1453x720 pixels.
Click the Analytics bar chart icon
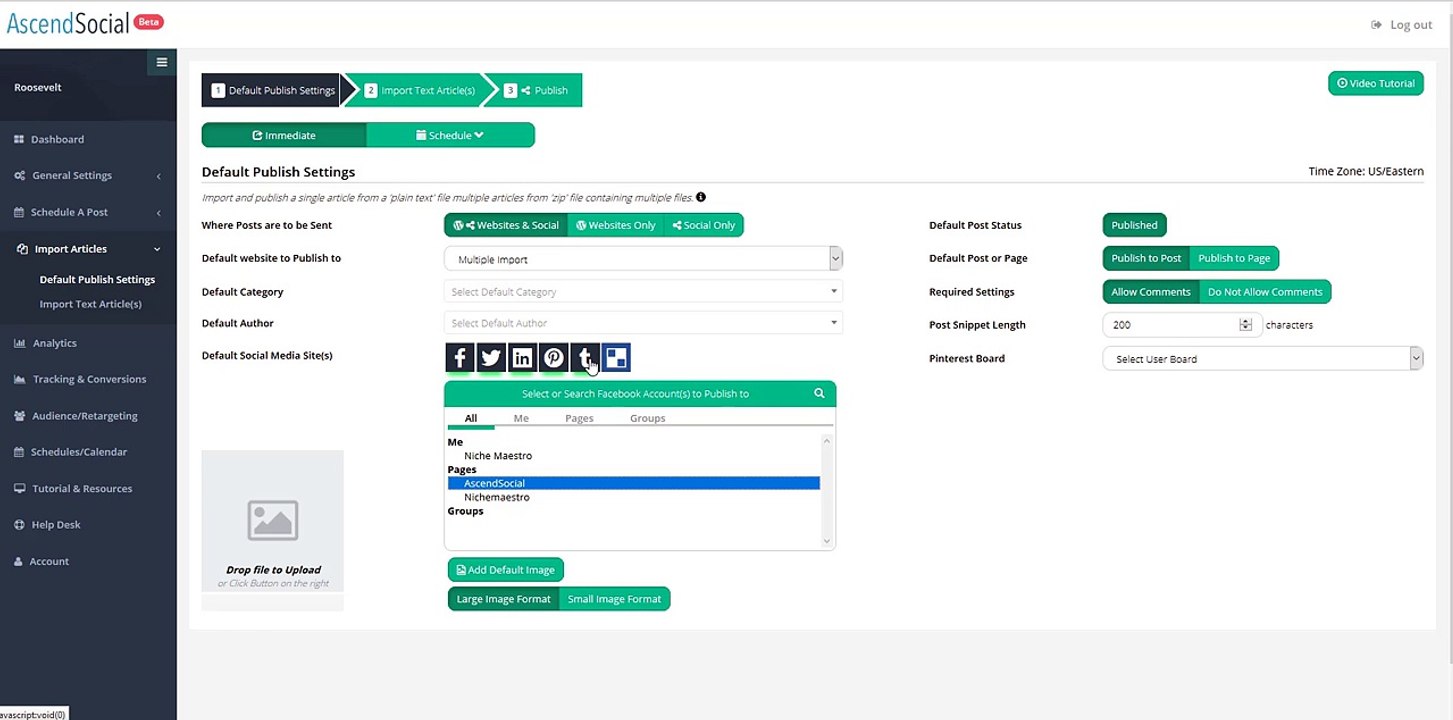click(19, 343)
